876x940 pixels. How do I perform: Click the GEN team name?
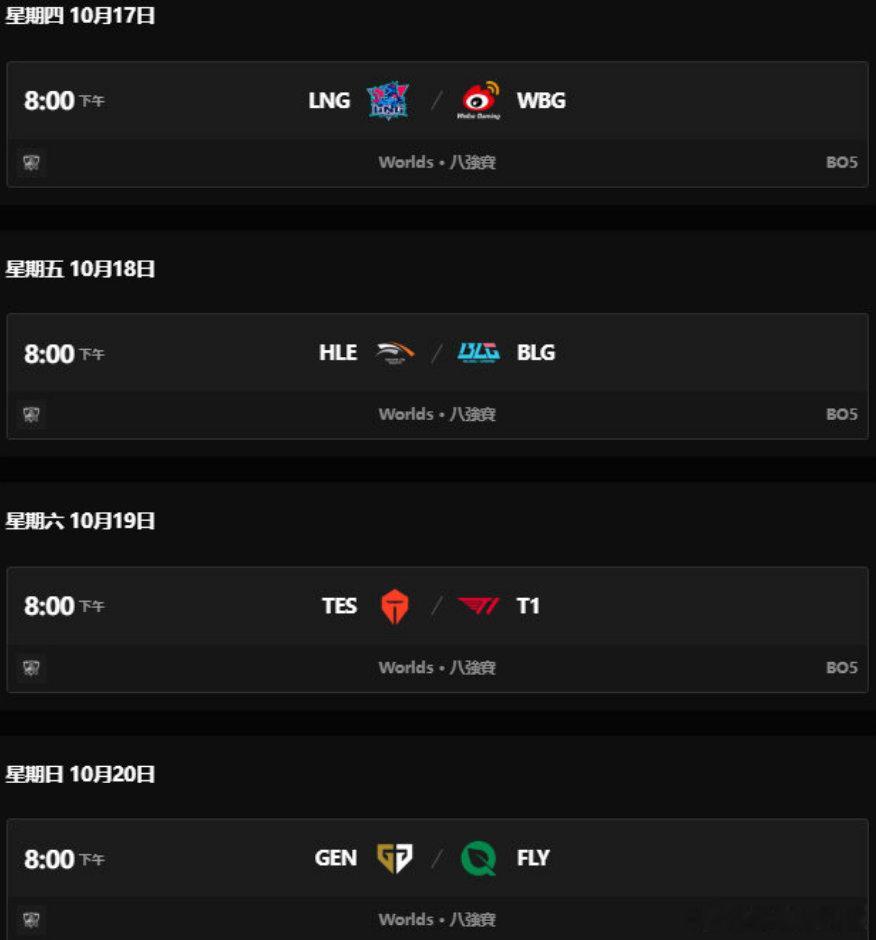pos(336,858)
